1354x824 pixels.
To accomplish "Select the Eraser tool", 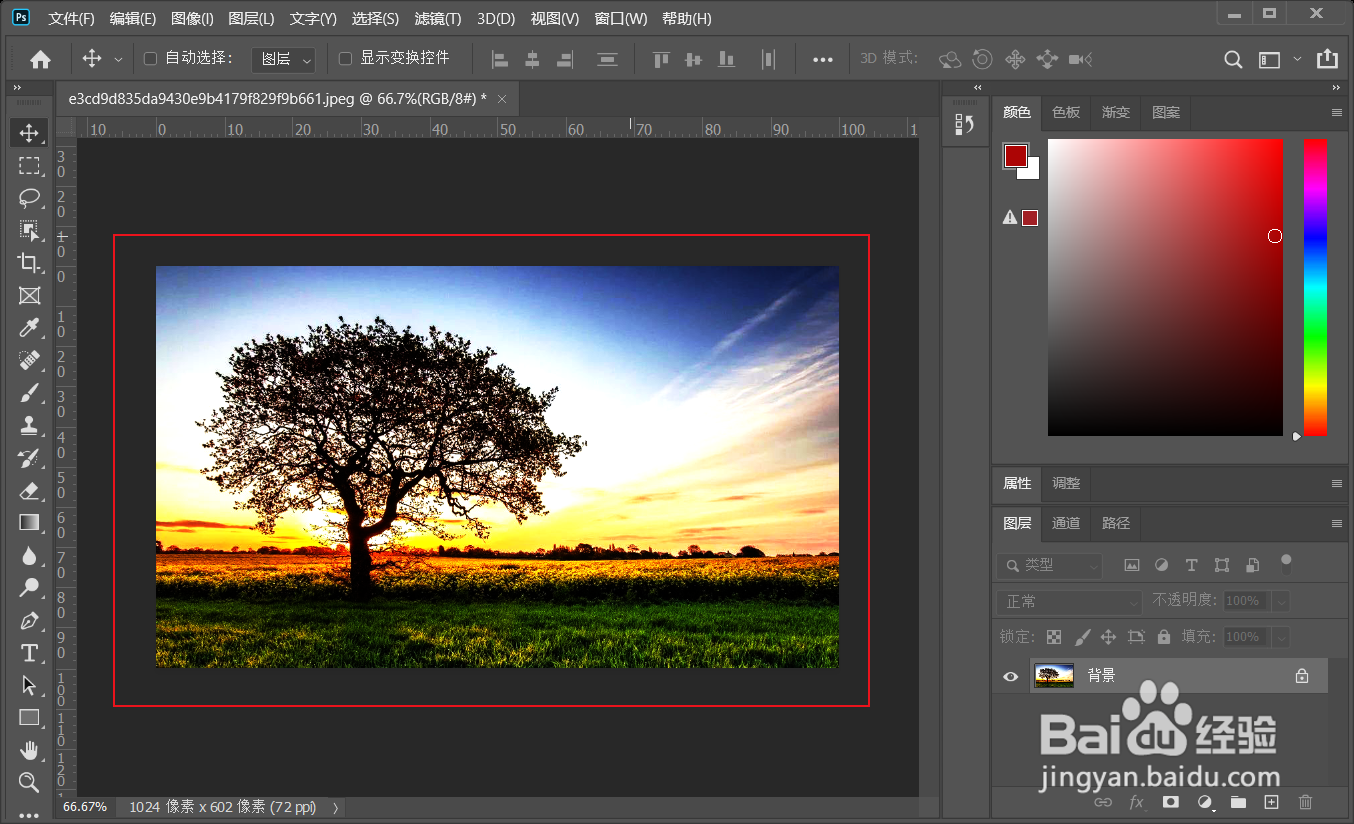I will coord(29,490).
